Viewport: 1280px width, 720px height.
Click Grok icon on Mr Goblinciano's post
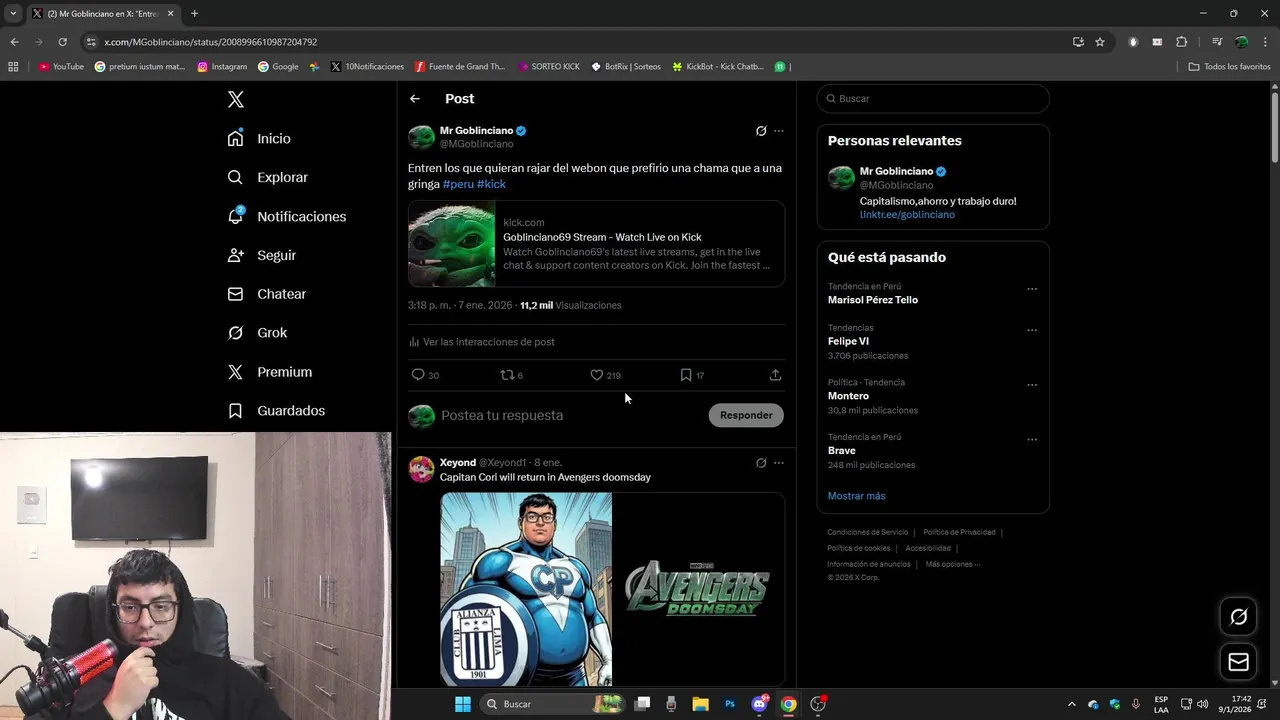[761, 131]
